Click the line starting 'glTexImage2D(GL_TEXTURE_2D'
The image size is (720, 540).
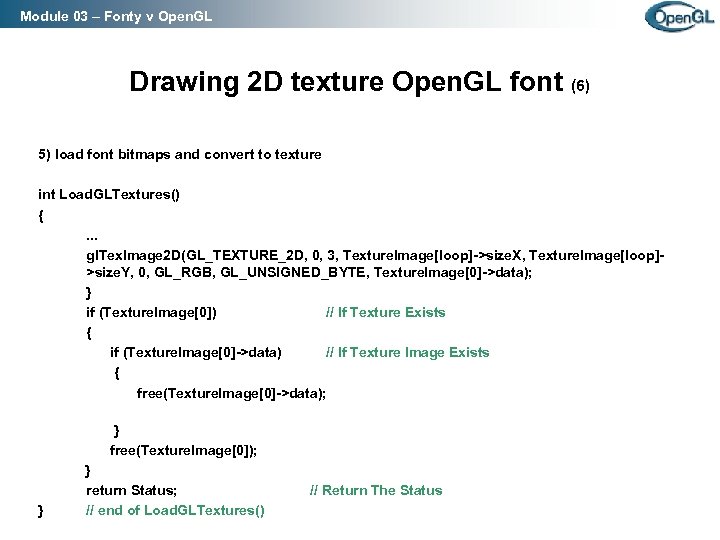pyautogui.click(x=375, y=255)
